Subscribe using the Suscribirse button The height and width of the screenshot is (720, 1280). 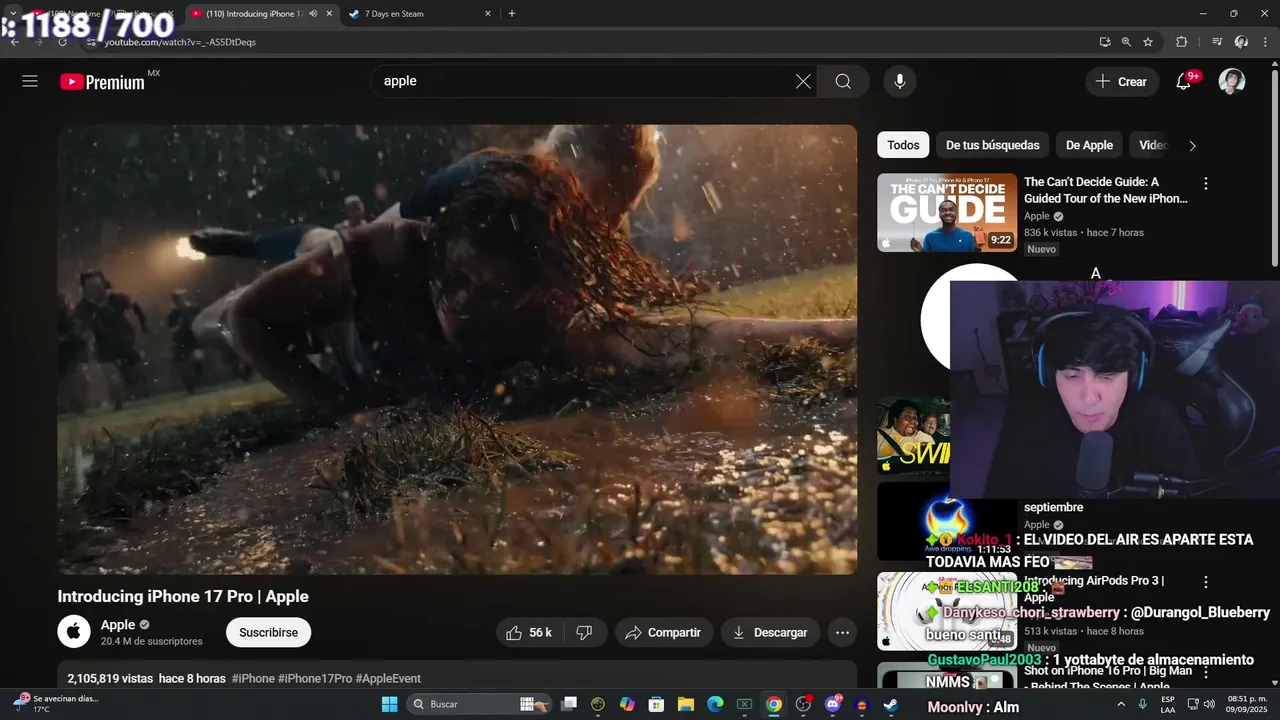(268, 632)
